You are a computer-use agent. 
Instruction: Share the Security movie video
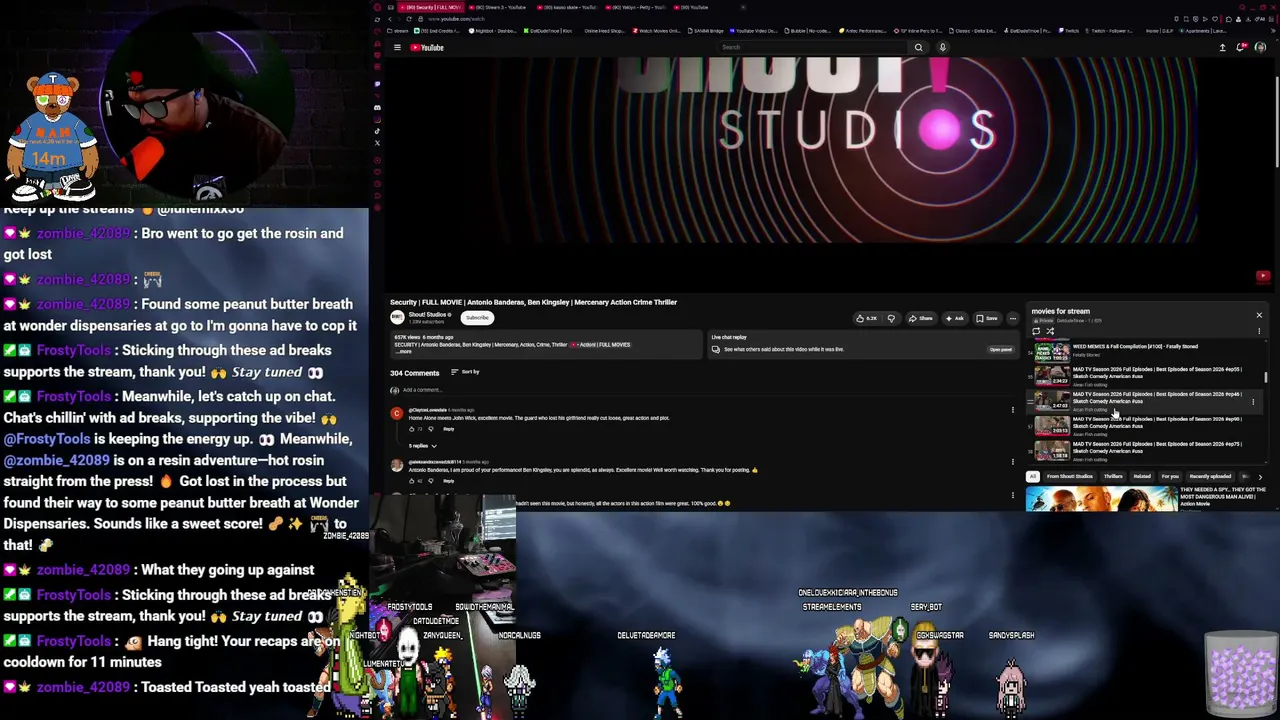[921, 318]
